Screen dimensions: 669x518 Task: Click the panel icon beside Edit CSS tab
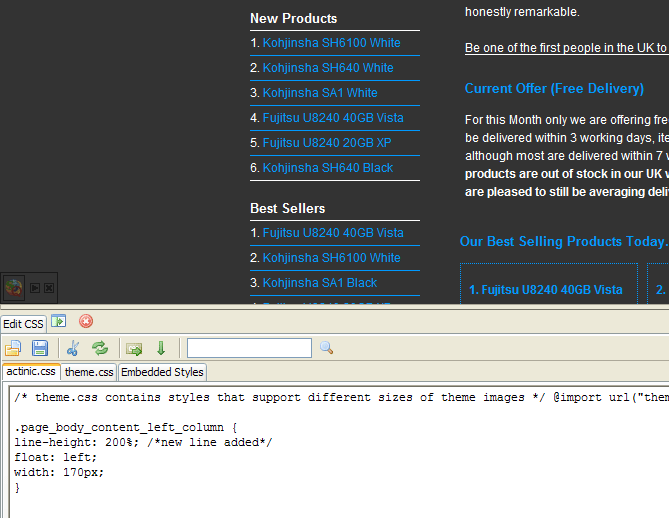59,321
